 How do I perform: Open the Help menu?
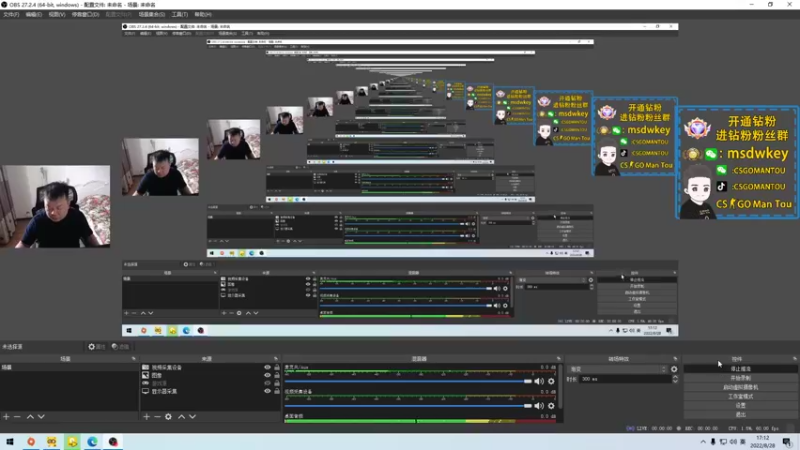tap(203, 14)
